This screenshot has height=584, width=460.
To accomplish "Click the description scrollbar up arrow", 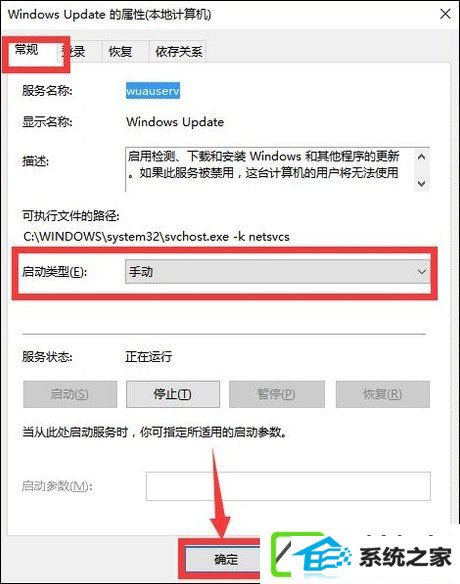I will [422, 157].
